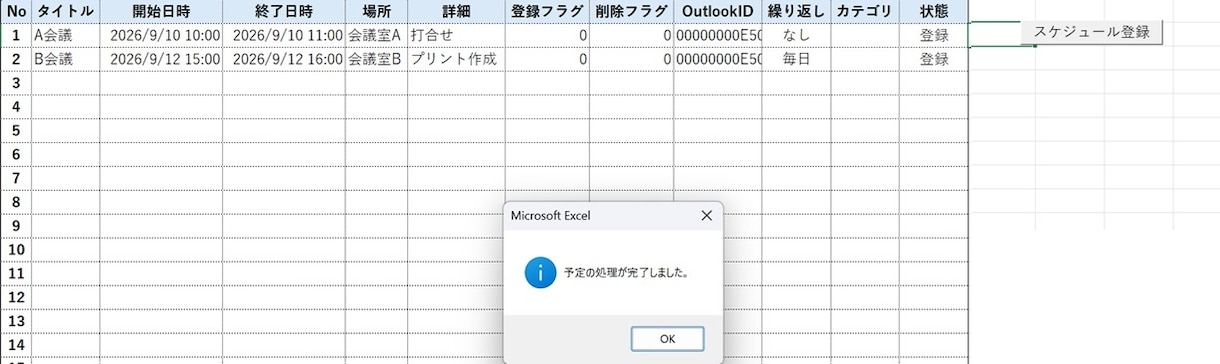Click 登録 status in B会議 row

pyautogui.click(x=933, y=59)
